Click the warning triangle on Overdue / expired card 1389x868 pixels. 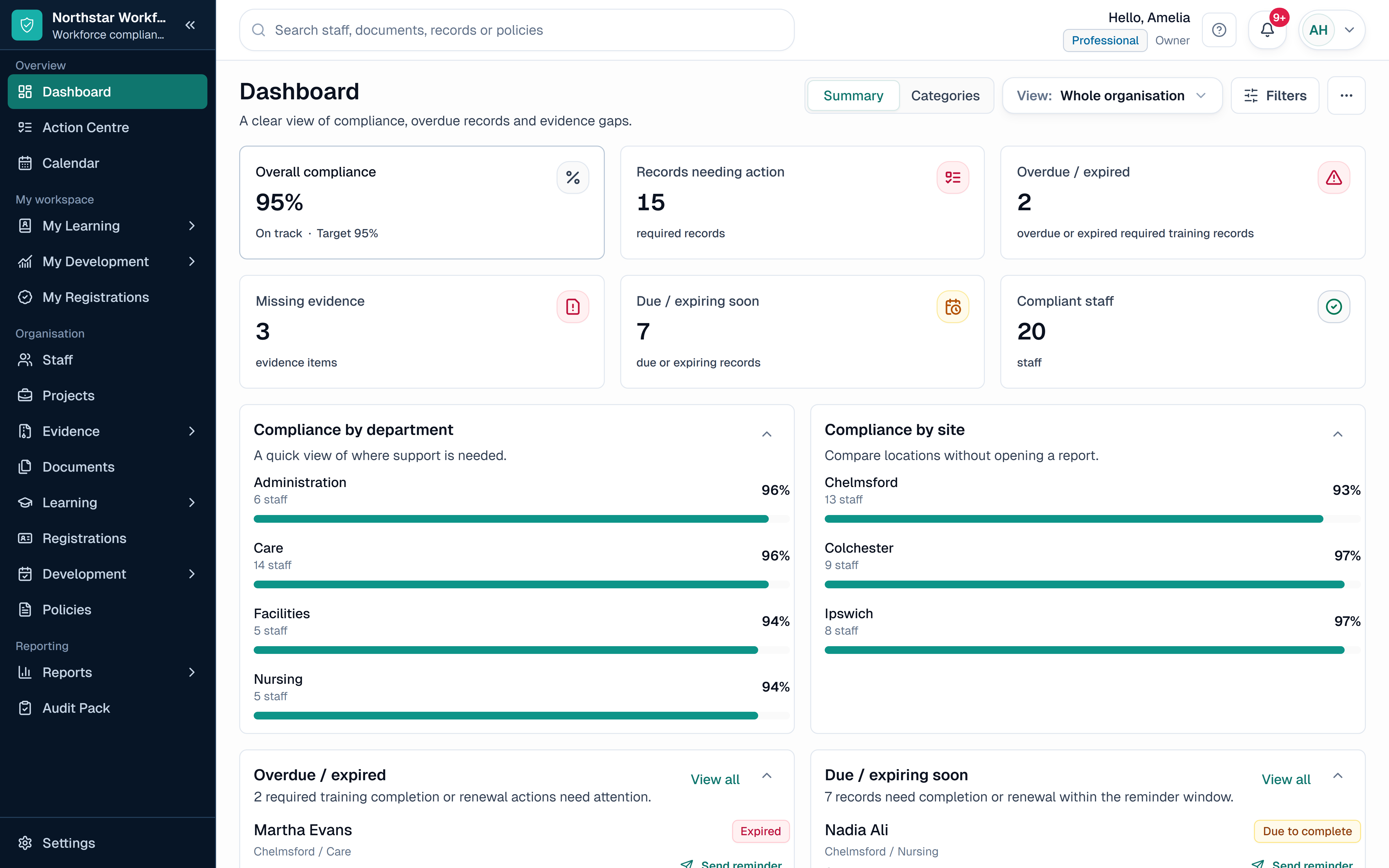pyautogui.click(x=1334, y=177)
